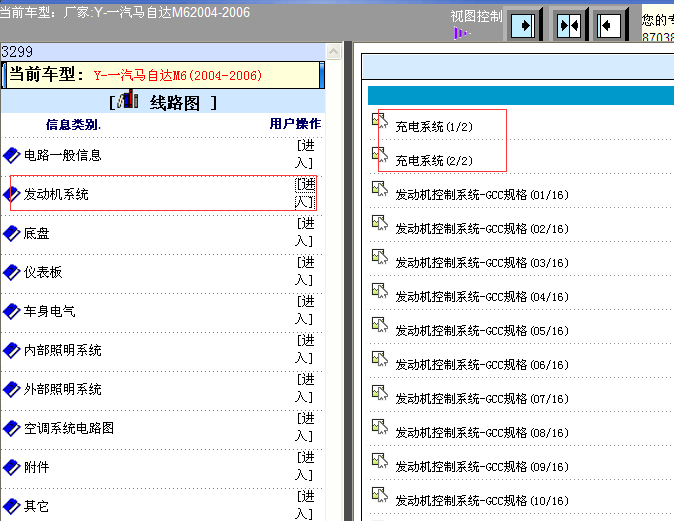The height and width of the screenshot is (521, 674).
Task: Click [进入] for 附件
Action: click(x=305, y=466)
